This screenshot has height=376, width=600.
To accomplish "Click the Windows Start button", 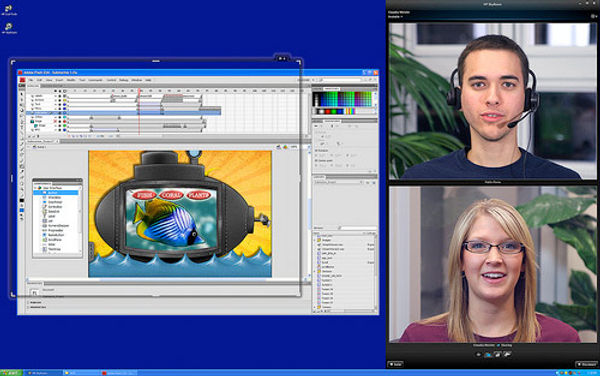I will (11, 373).
